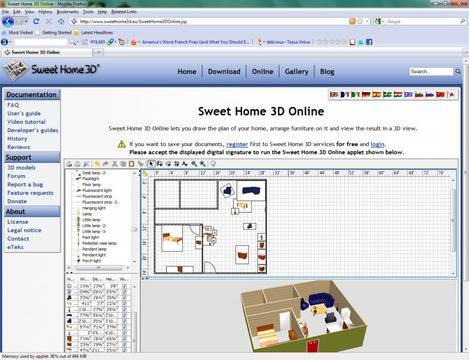Viewport: 469px width, 360px height.
Task: Click the second magnifier zoom icon
Action: point(202,164)
